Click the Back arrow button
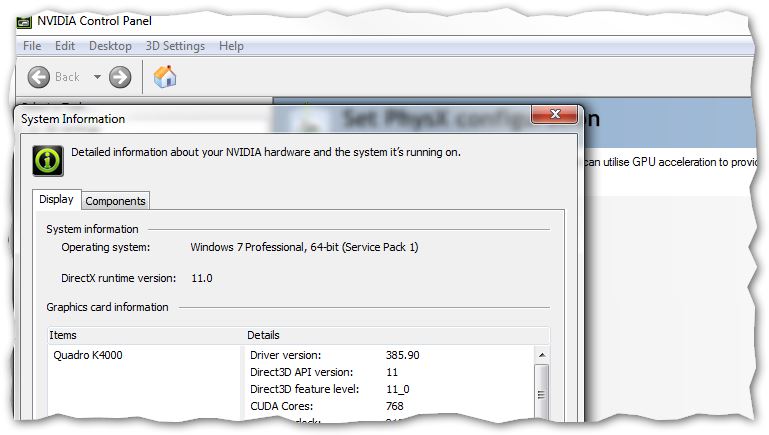The image size is (769, 435). pos(39,77)
